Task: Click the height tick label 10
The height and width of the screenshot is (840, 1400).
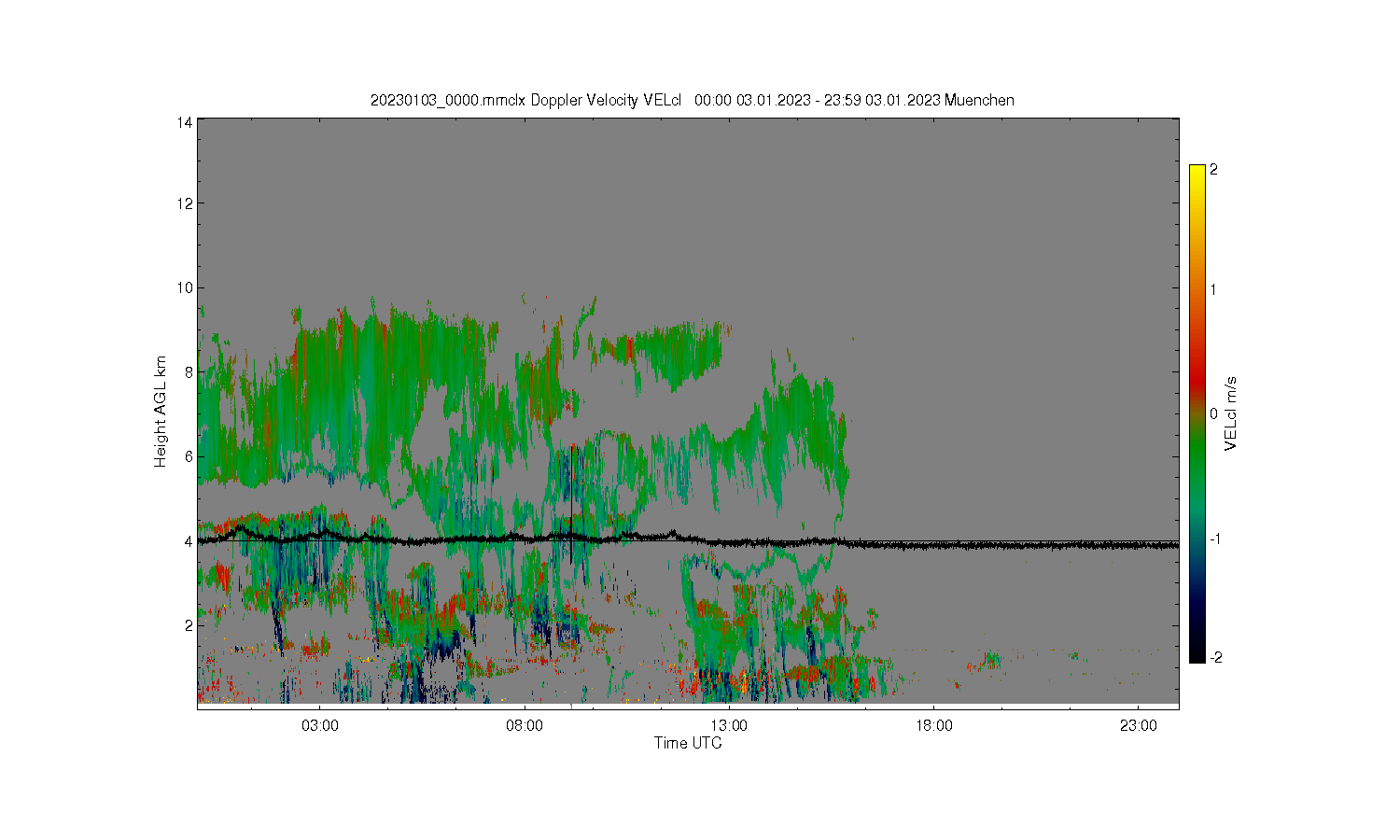Action: (186, 287)
